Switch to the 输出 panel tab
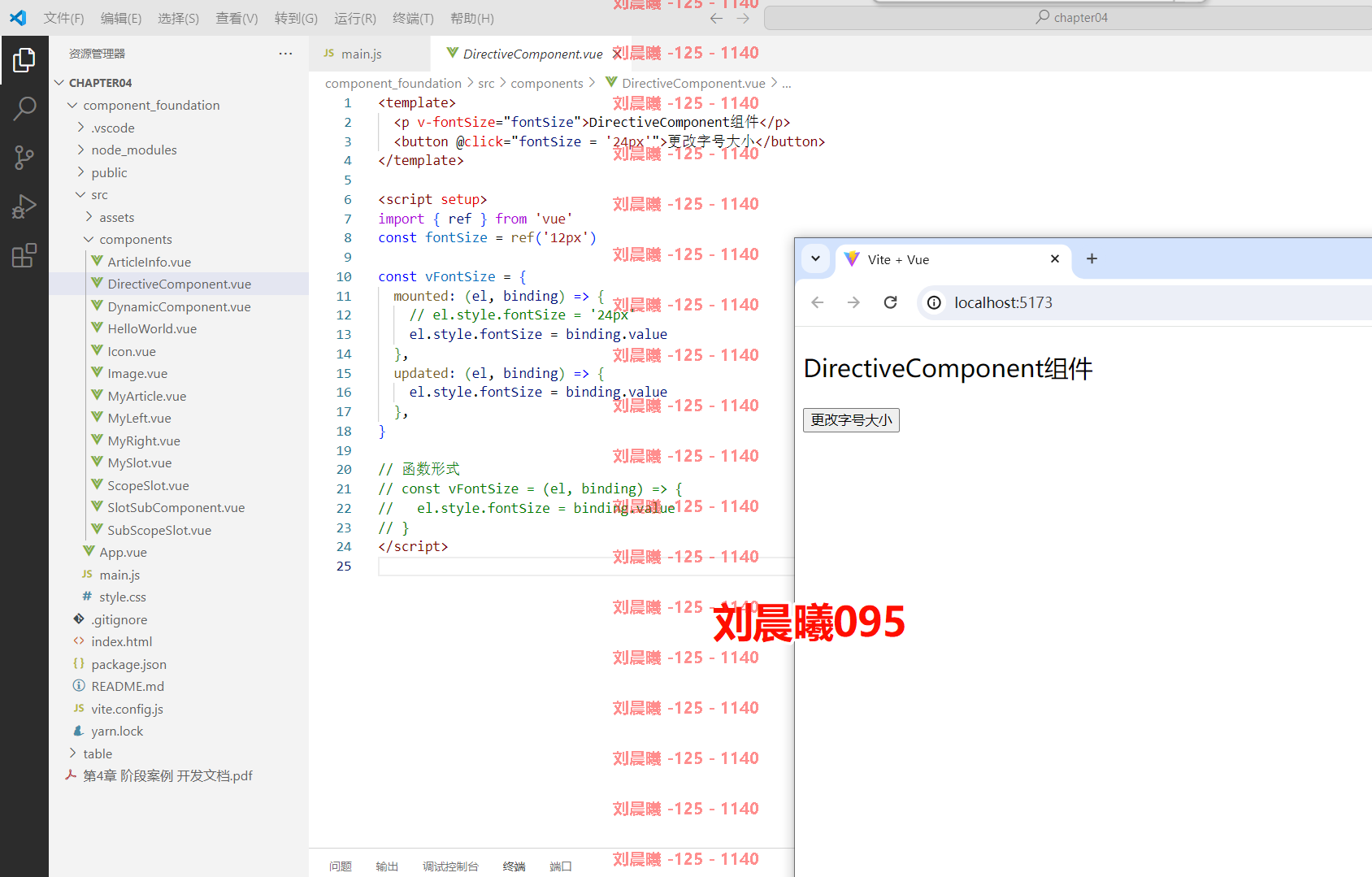 click(x=387, y=866)
